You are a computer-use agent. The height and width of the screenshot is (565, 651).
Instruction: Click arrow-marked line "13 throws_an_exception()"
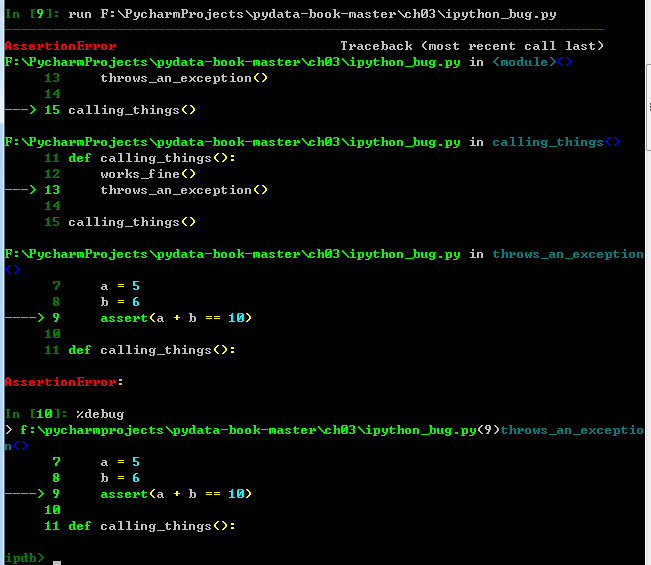pos(136,190)
